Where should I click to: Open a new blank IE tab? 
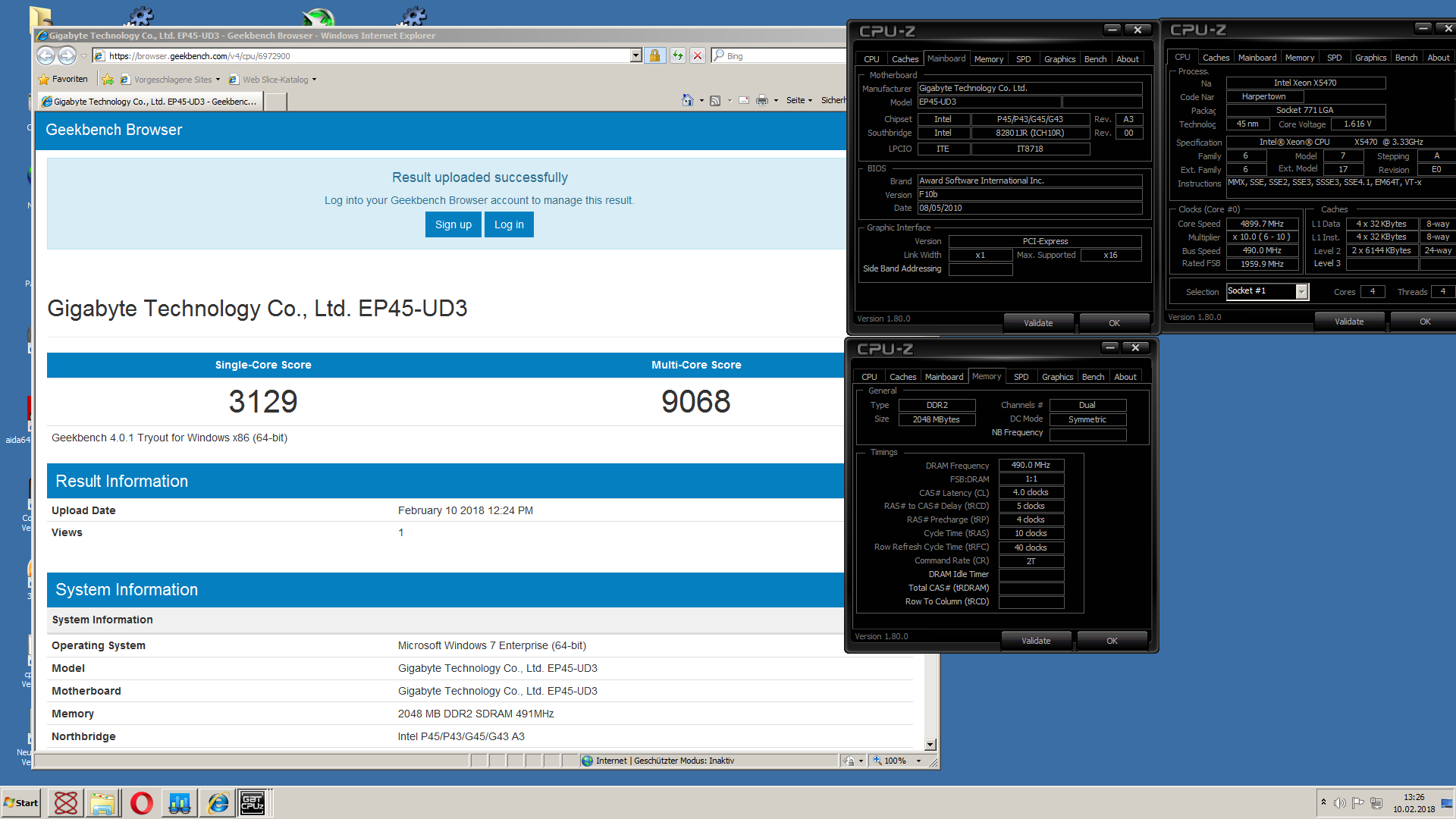click(x=276, y=102)
